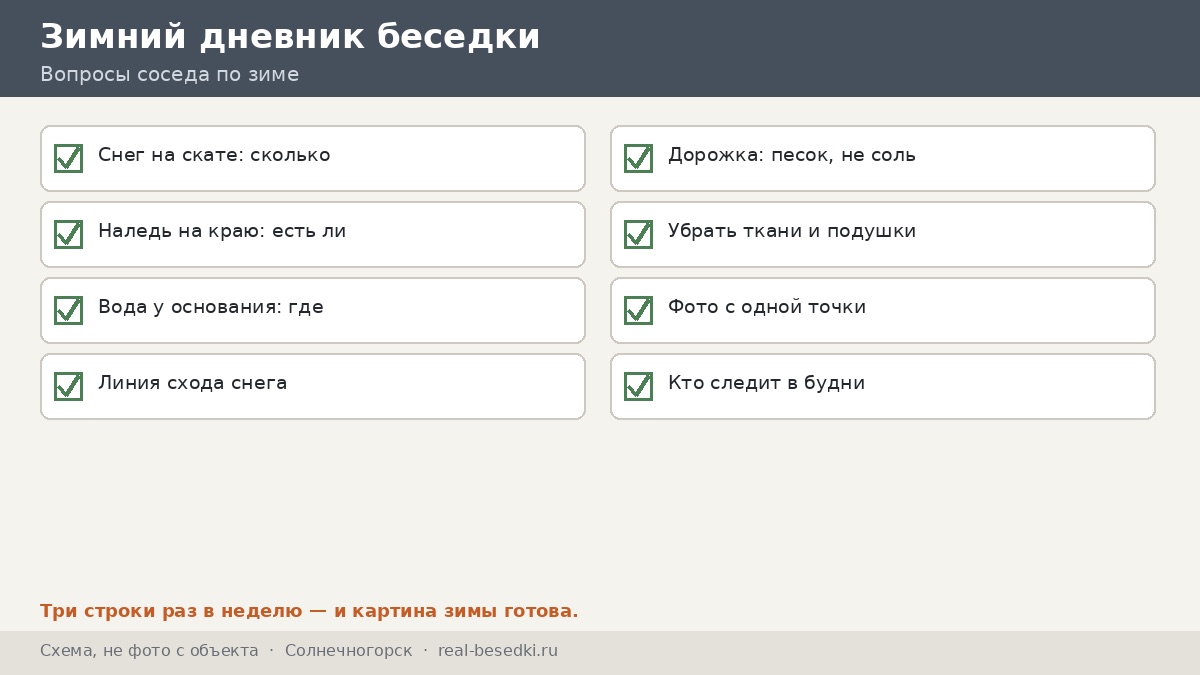Select the text Убрать ткани и подушки
Image resolution: width=1200 pixels, height=675 pixels.
click(x=792, y=231)
